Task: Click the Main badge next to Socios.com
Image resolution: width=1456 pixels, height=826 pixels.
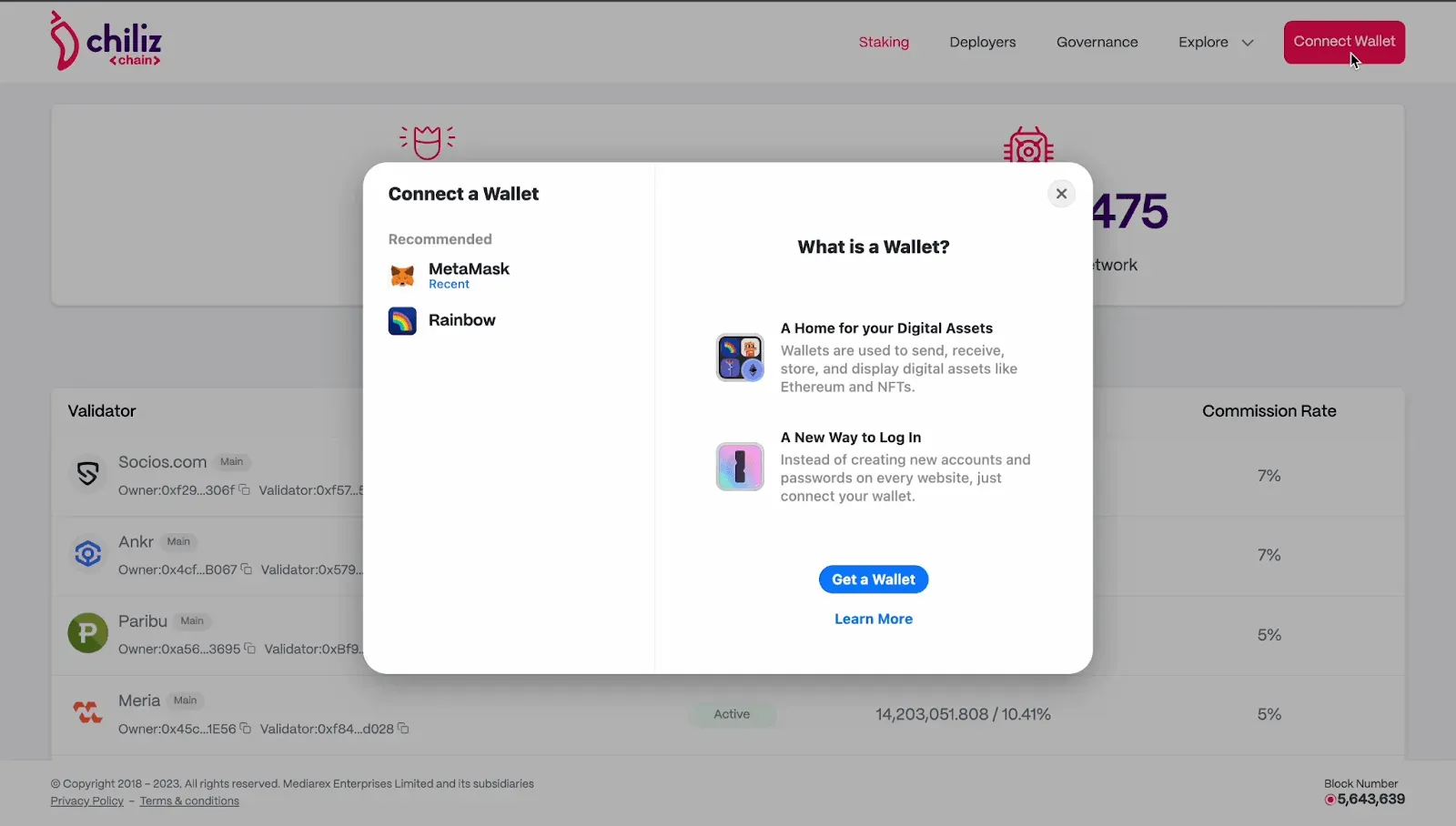Action: point(232,462)
